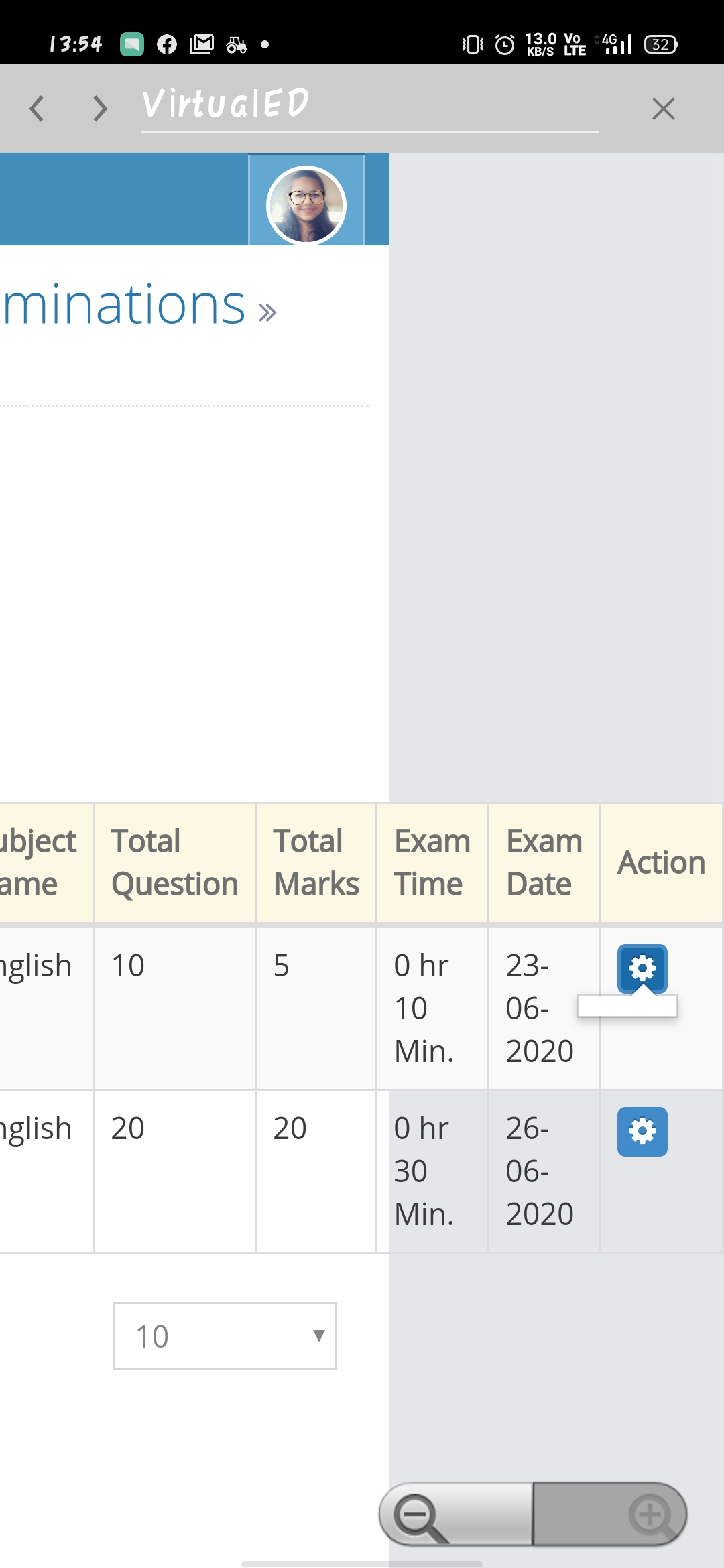Image resolution: width=724 pixels, height=1568 pixels.
Task: Go back with the left chevron
Action: coord(38,108)
